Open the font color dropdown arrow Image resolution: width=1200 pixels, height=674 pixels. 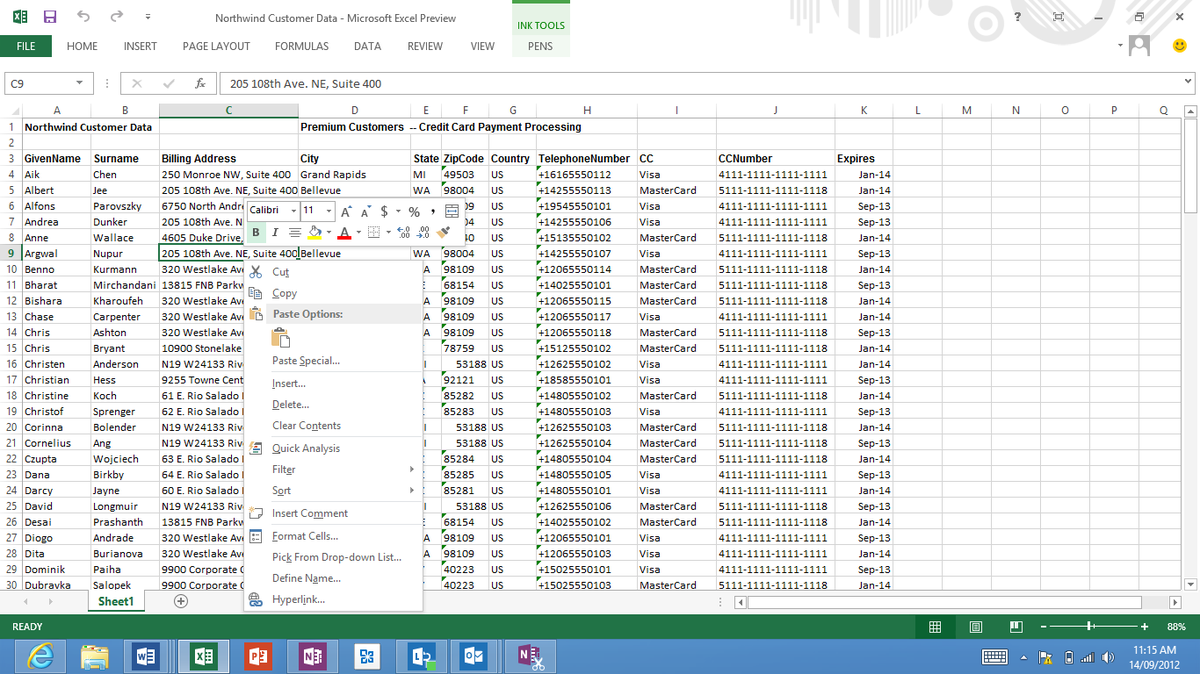357,232
